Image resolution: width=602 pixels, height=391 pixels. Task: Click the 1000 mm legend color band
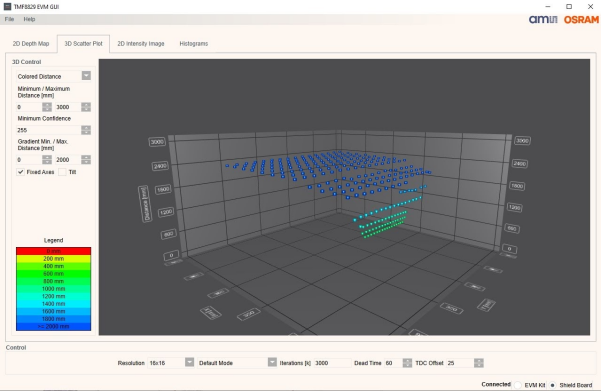pyautogui.click(x=53, y=289)
